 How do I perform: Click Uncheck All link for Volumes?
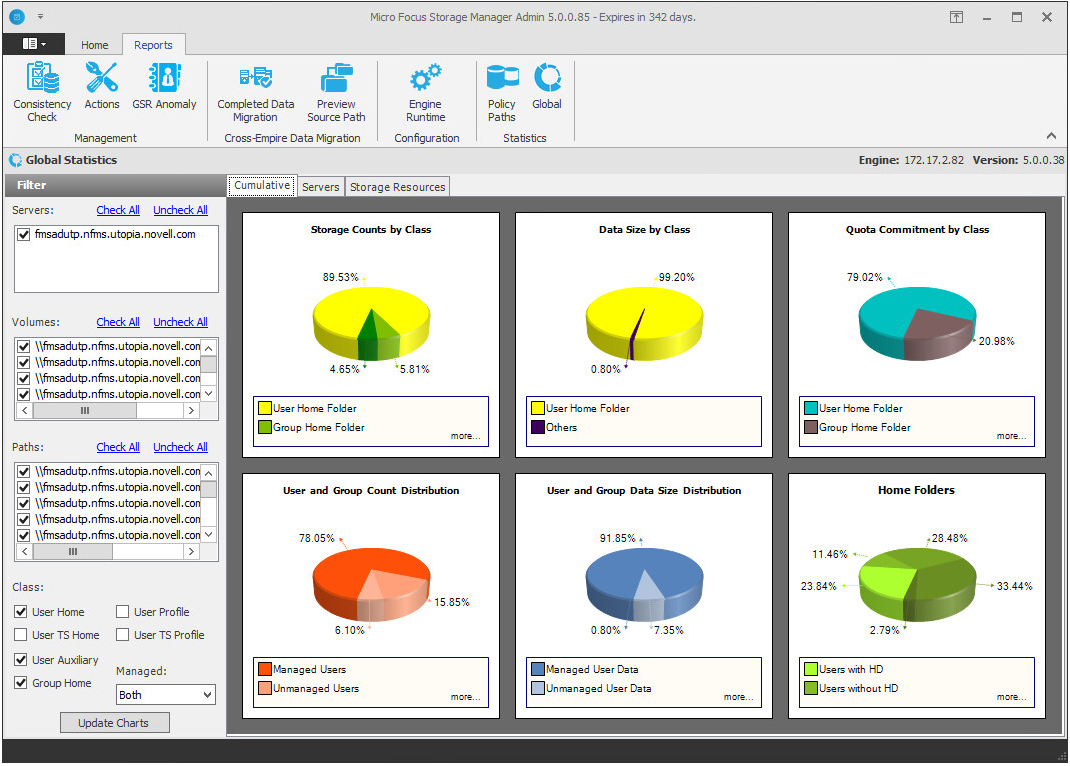180,322
